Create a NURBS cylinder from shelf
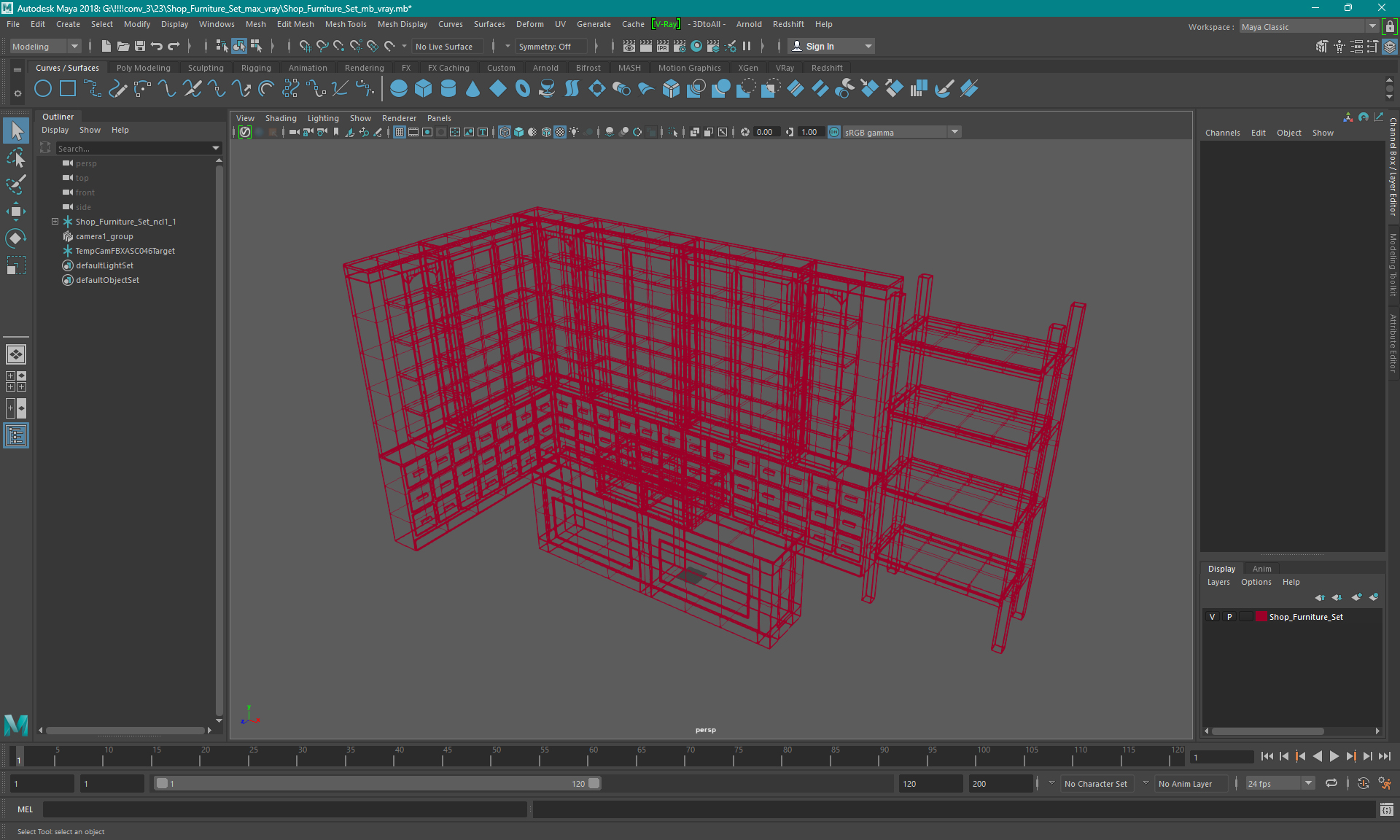Viewport: 1400px width, 840px height. coord(448,89)
